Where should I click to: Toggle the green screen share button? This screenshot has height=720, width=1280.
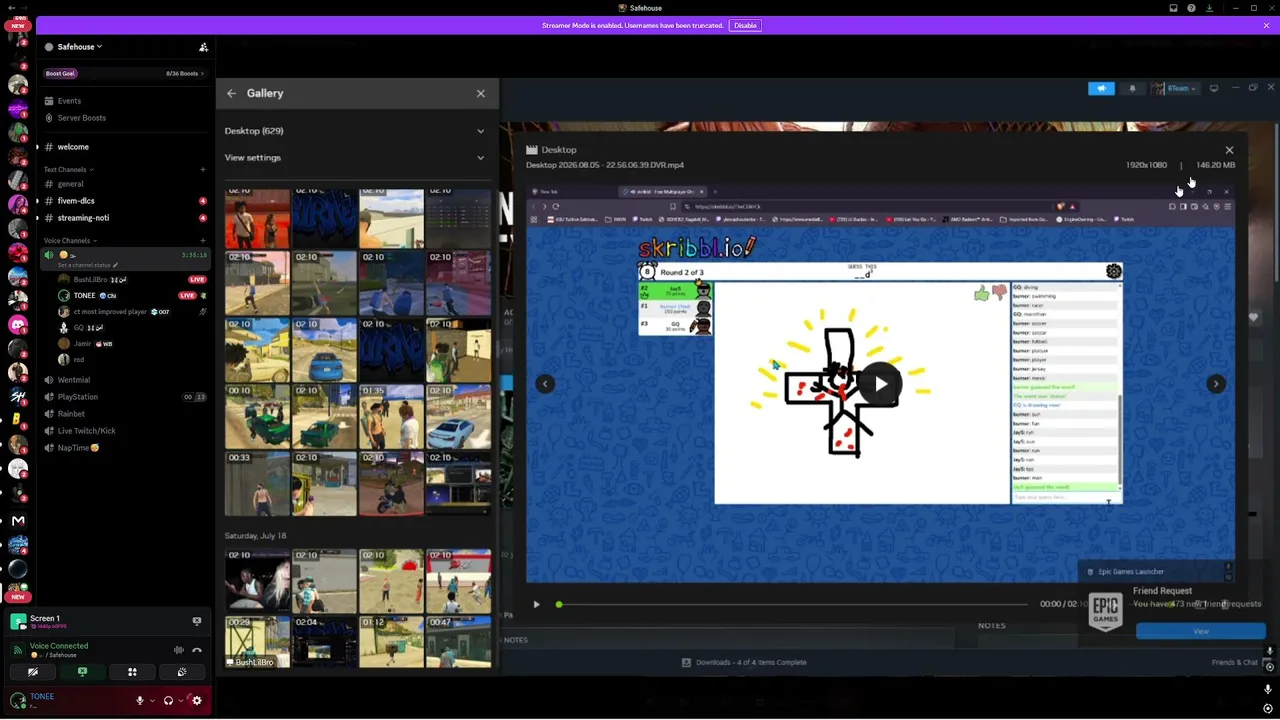[83, 672]
